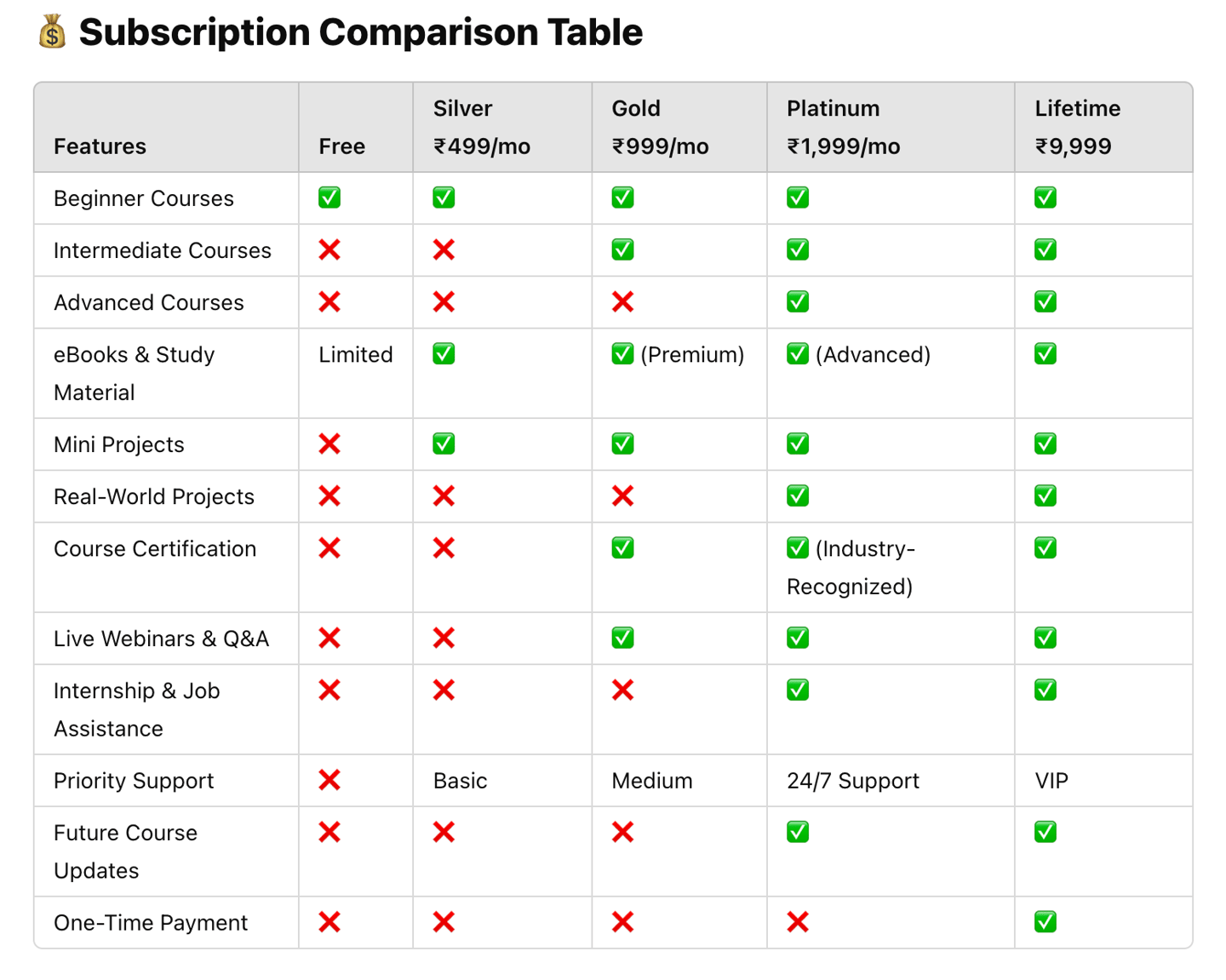Viewport: 1226px width, 980px height.
Task: Click the red cross for Advanced Courses under Gold
Action: tap(622, 301)
